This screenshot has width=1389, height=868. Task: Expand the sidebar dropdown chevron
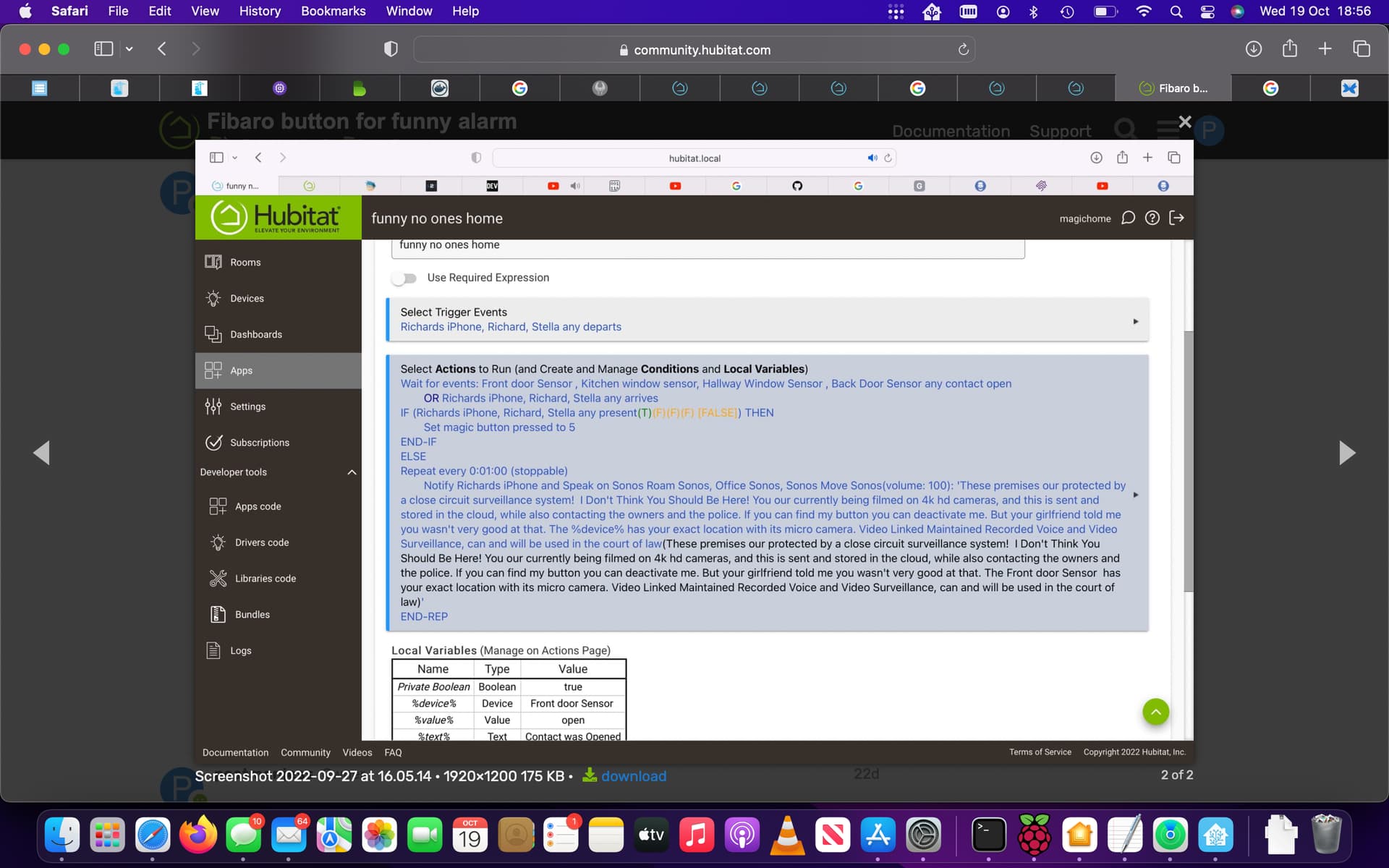point(129,49)
